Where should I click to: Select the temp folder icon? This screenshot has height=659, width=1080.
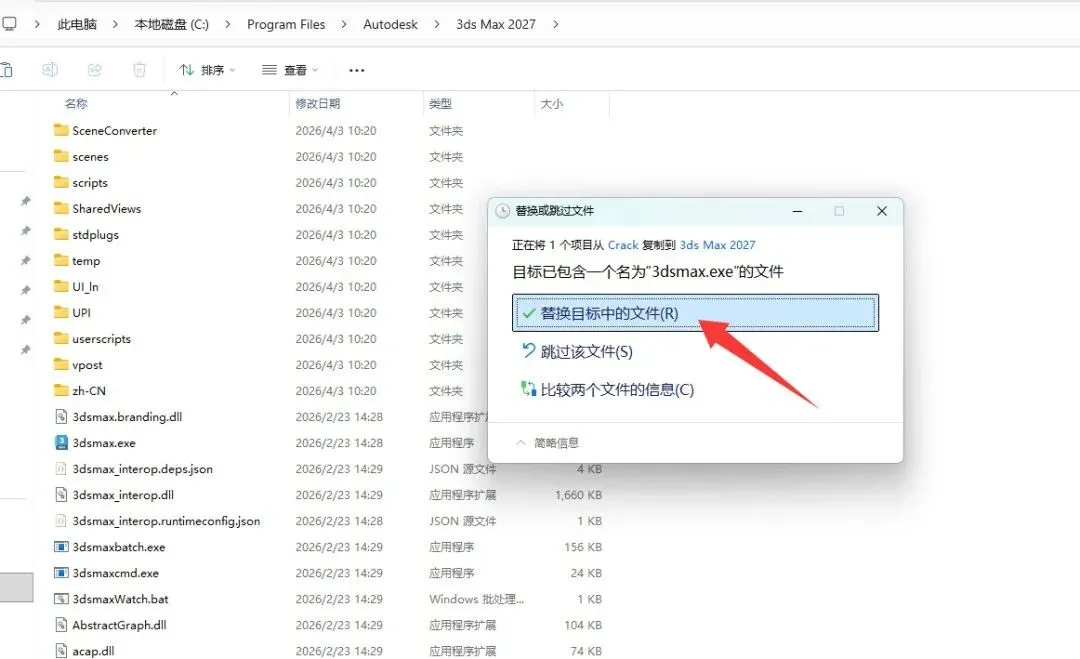tap(61, 260)
